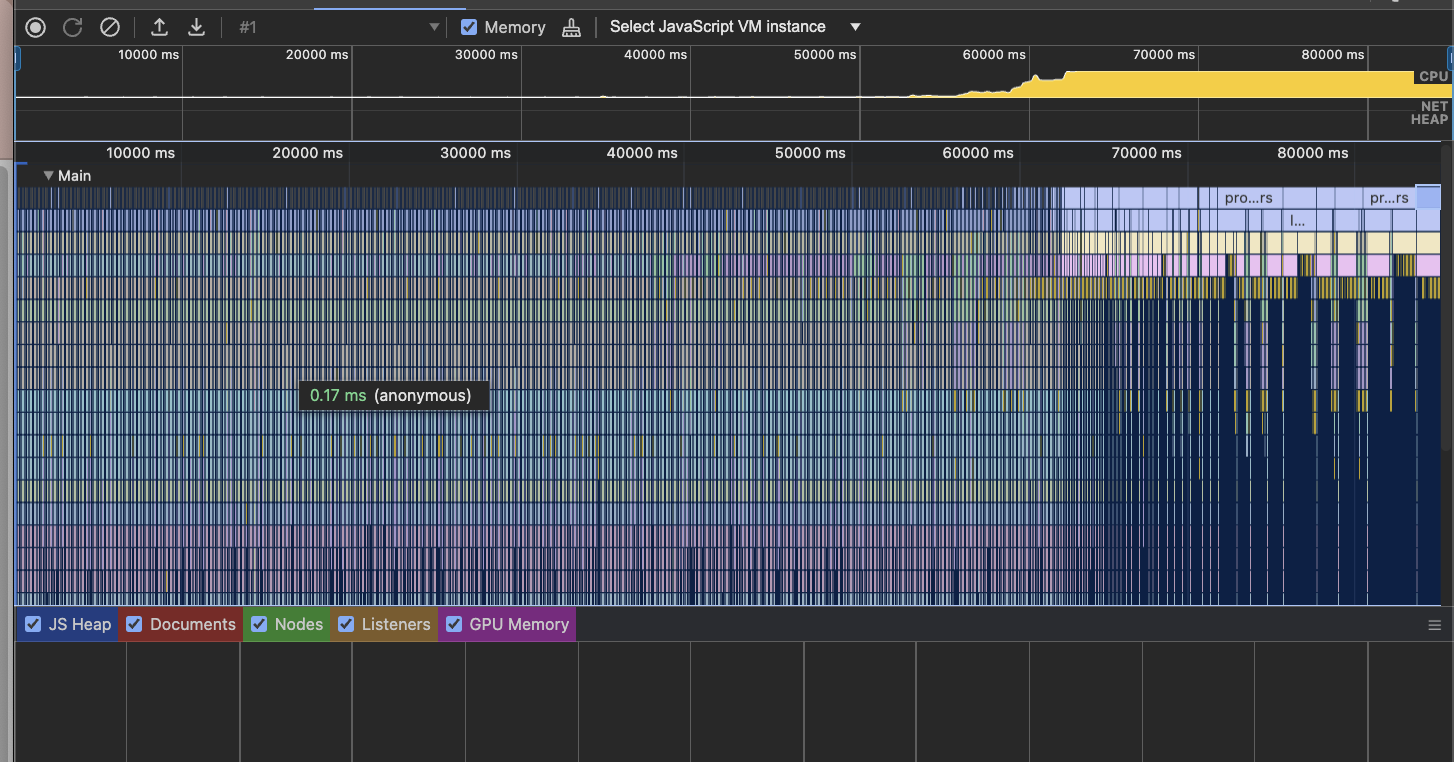Click the collect garbage broom icon
Viewport: 1454px width, 762px height.
571,27
